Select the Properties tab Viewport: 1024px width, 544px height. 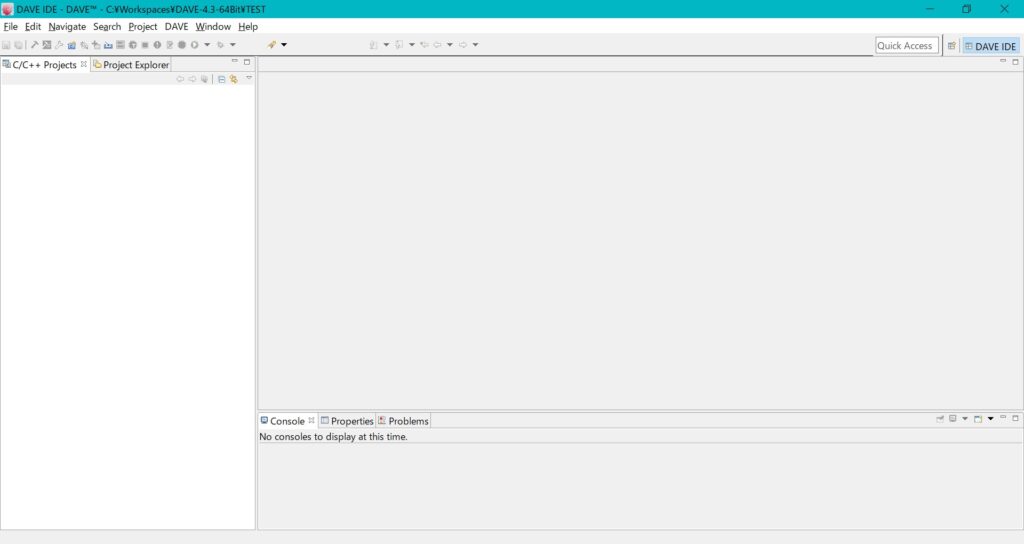[347, 421]
